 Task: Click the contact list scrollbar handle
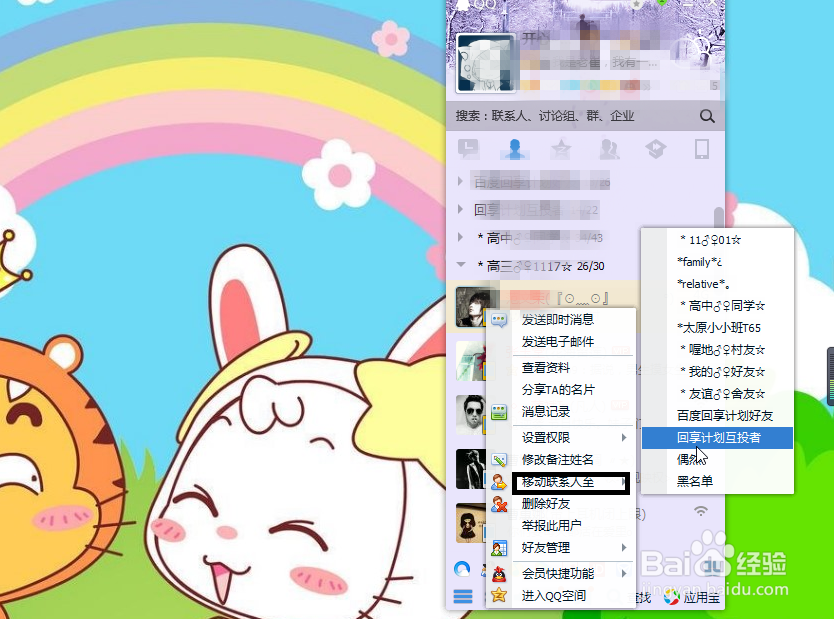(x=719, y=217)
